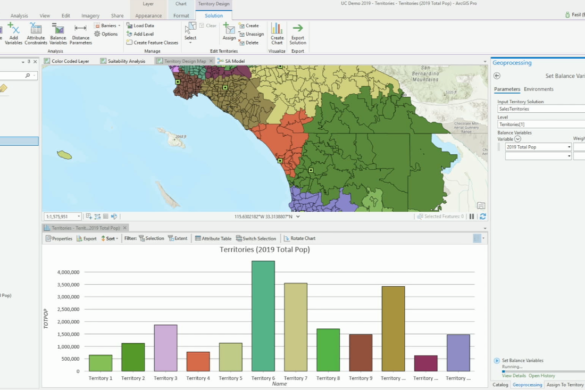The image size is (585, 390).
Task: Click search box in left pane
Action: (x=18, y=75)
